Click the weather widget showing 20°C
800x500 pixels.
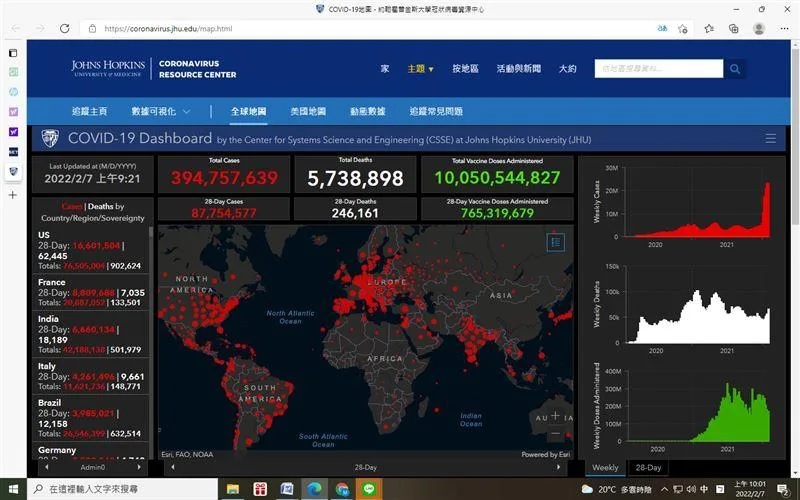[616, 489]
